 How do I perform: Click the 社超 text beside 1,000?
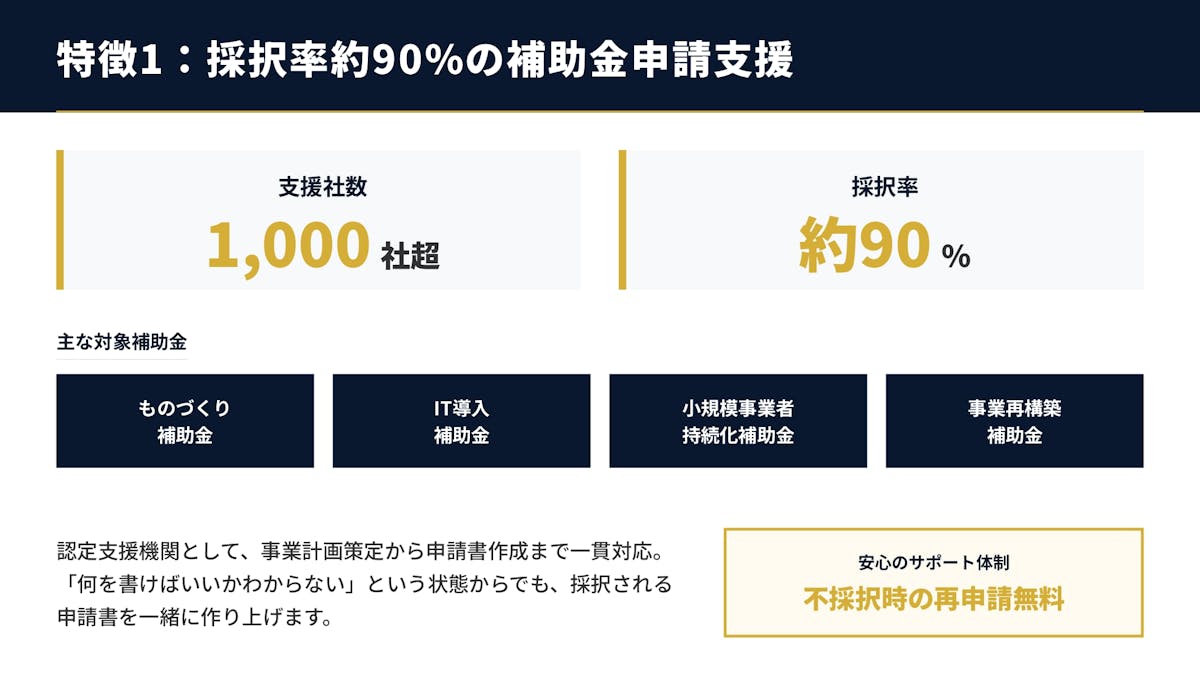pos(410,256)
